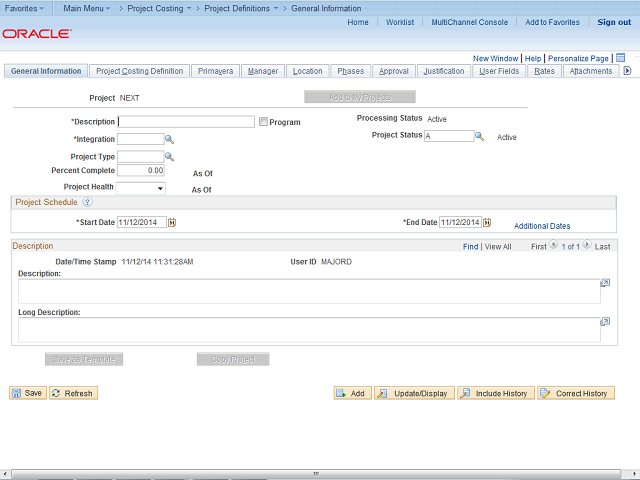The height and width of the screenshot is (480, 640).
Task: Switch to the Justification tab
Action: pyautogui.click(x=443, y=71)
